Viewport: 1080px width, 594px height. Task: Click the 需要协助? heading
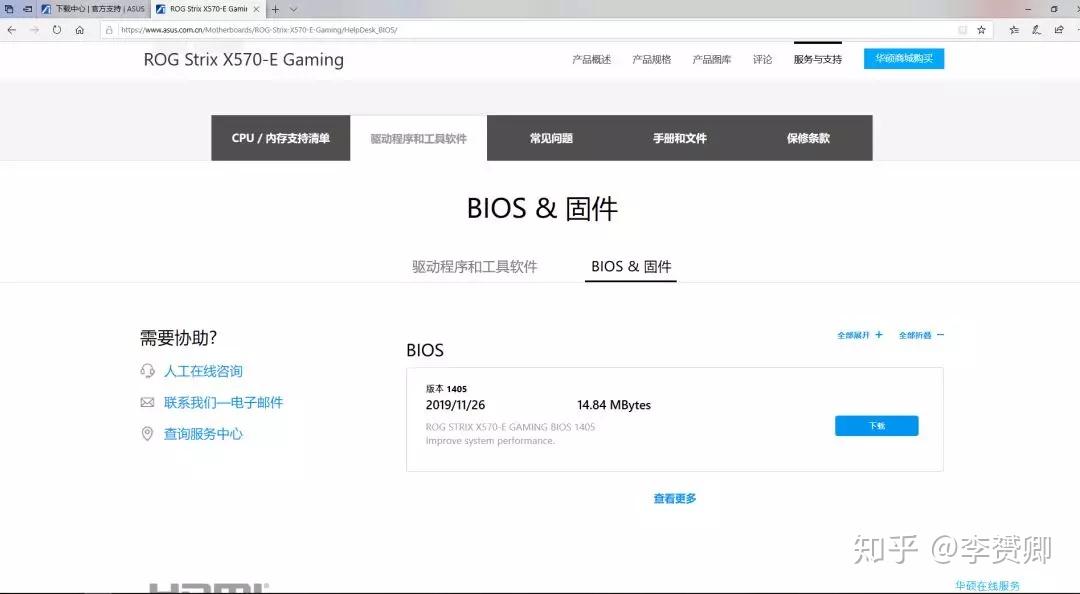178,338
